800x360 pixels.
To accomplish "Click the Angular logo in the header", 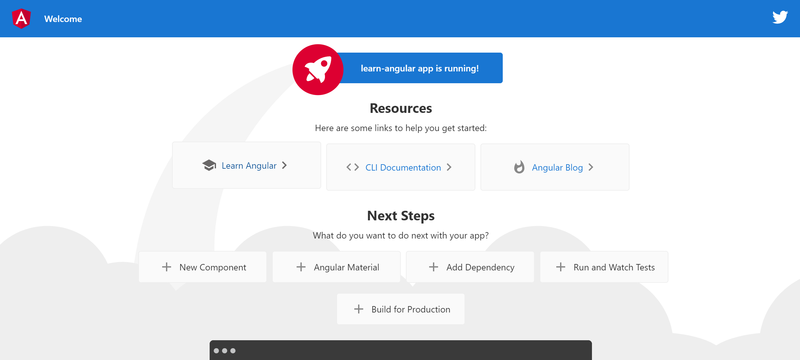I will (21, 19).
